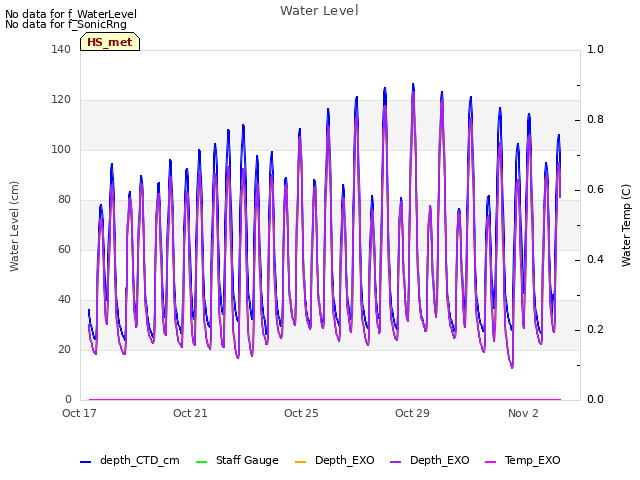Click the 100 left axis tick label
The height and width of the screenshot is (480, 640).
61,149
